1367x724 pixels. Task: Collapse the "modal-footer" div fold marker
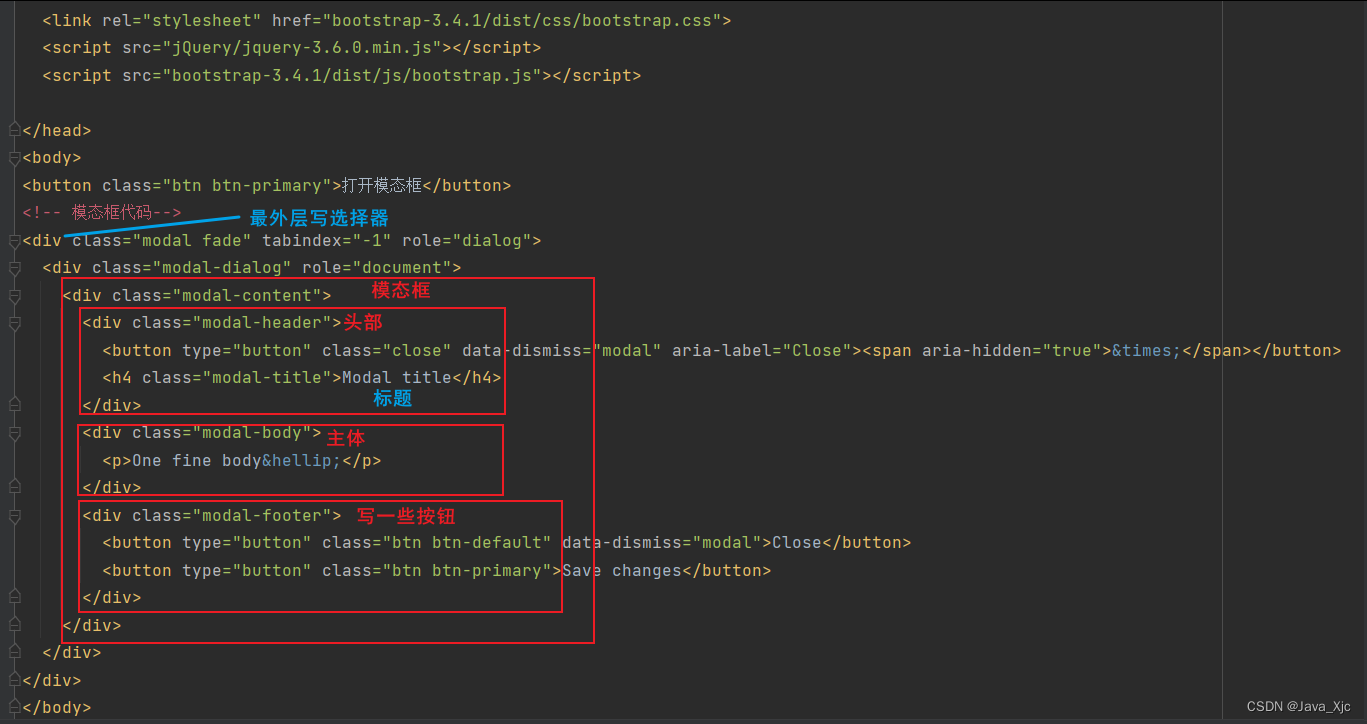(x=14, y=516)
